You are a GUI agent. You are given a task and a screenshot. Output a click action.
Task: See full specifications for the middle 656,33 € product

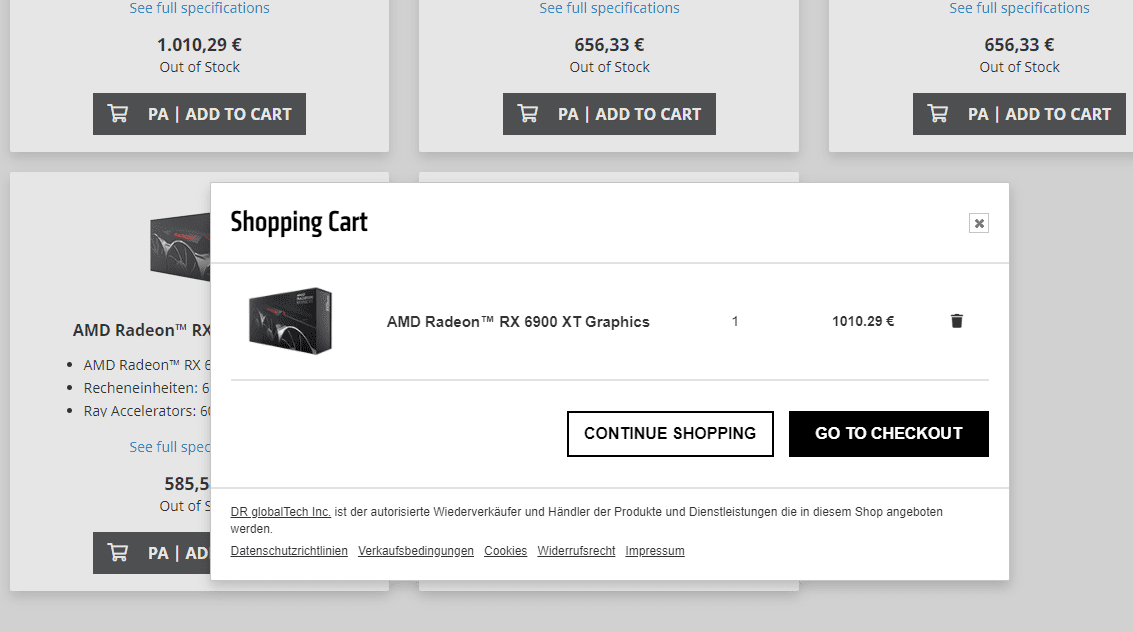[609, 8]
